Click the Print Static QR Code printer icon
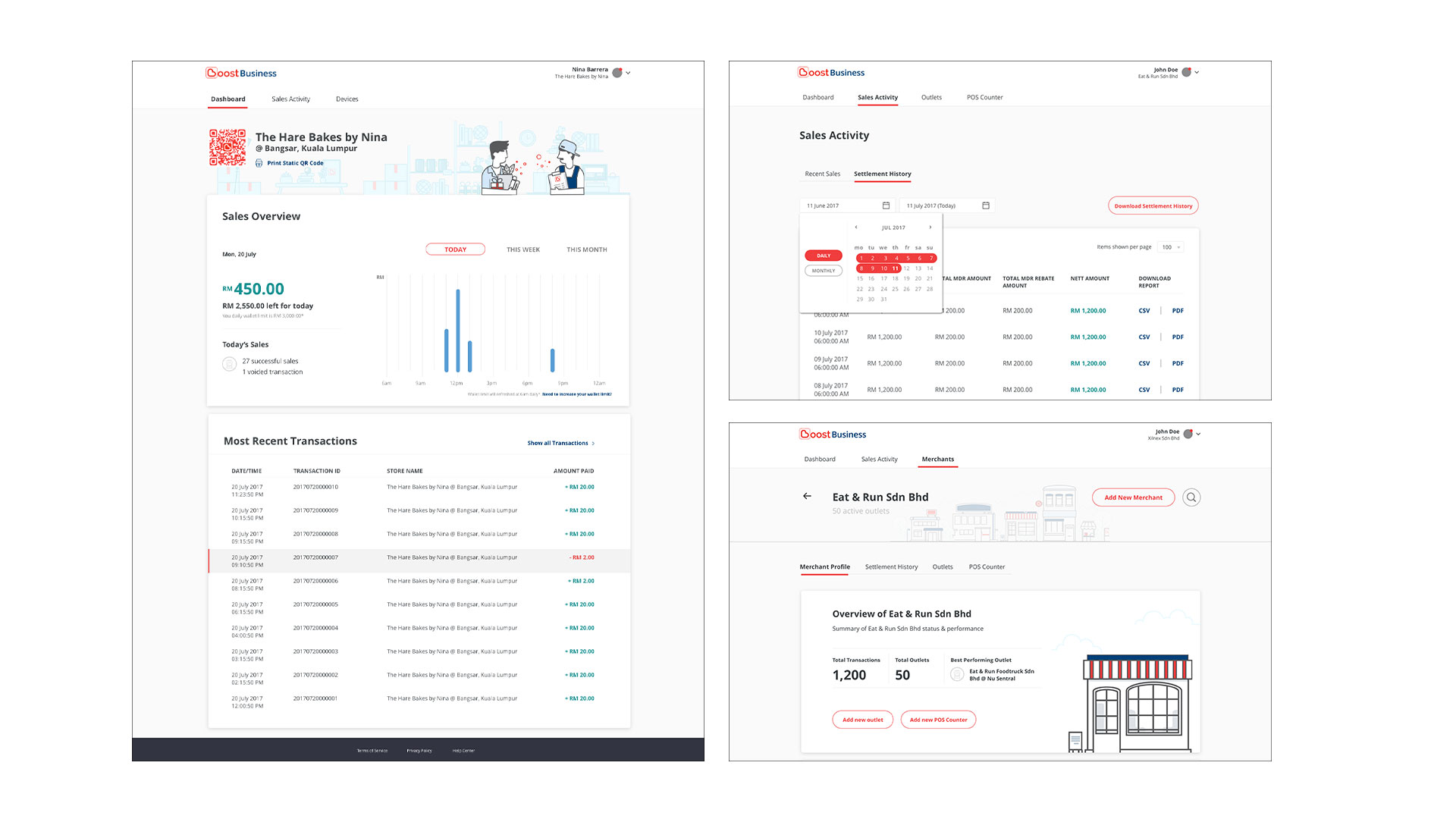 pos(259,163)
